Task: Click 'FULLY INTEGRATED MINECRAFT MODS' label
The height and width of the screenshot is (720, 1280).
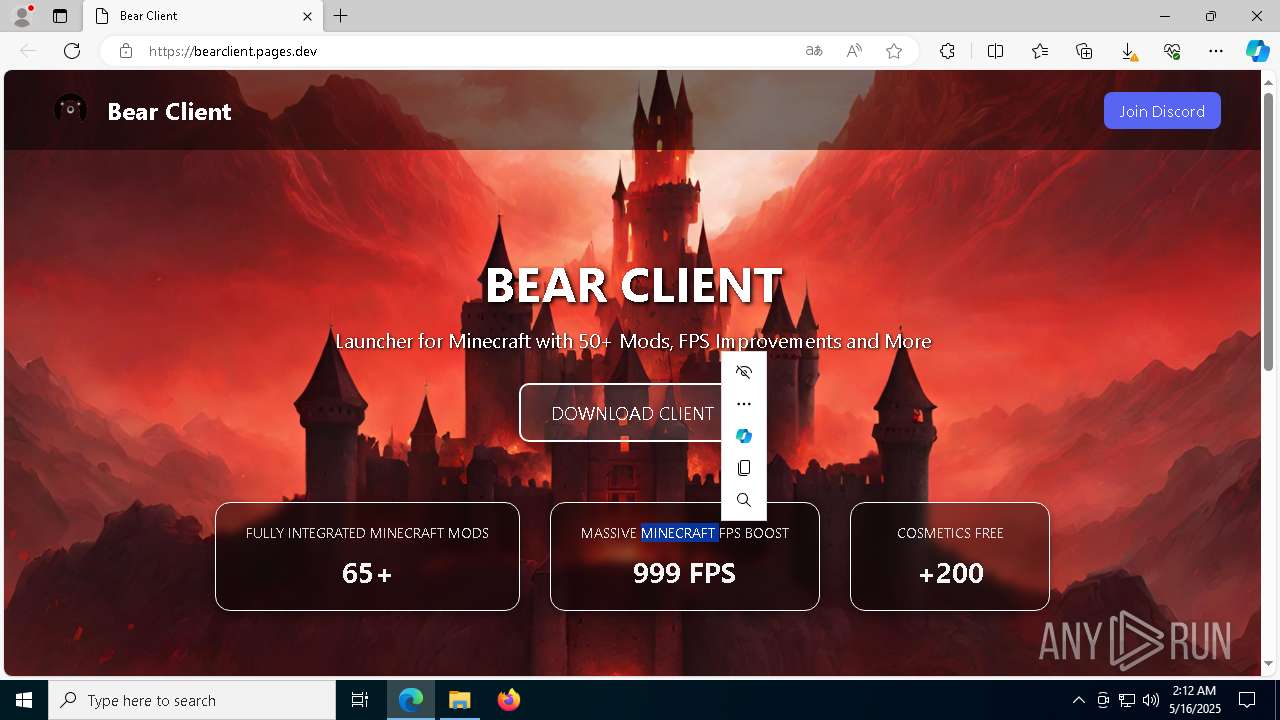Action: point(367,533)
